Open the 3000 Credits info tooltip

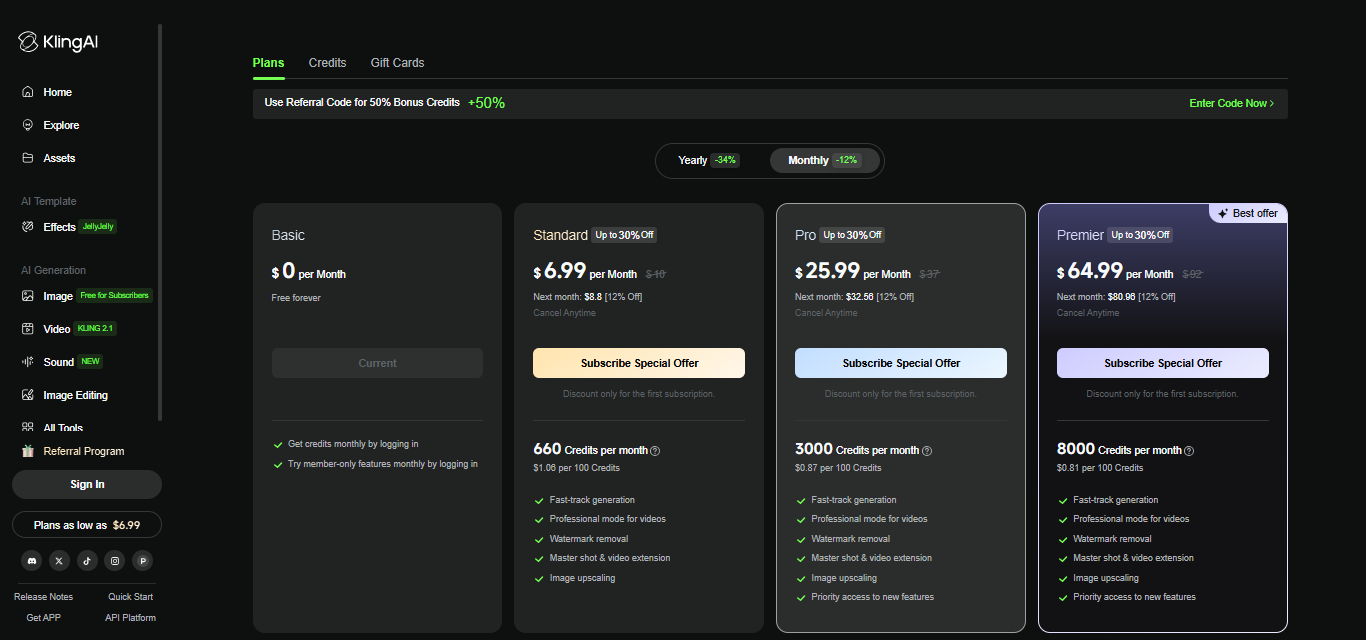[x=926, y=450]
